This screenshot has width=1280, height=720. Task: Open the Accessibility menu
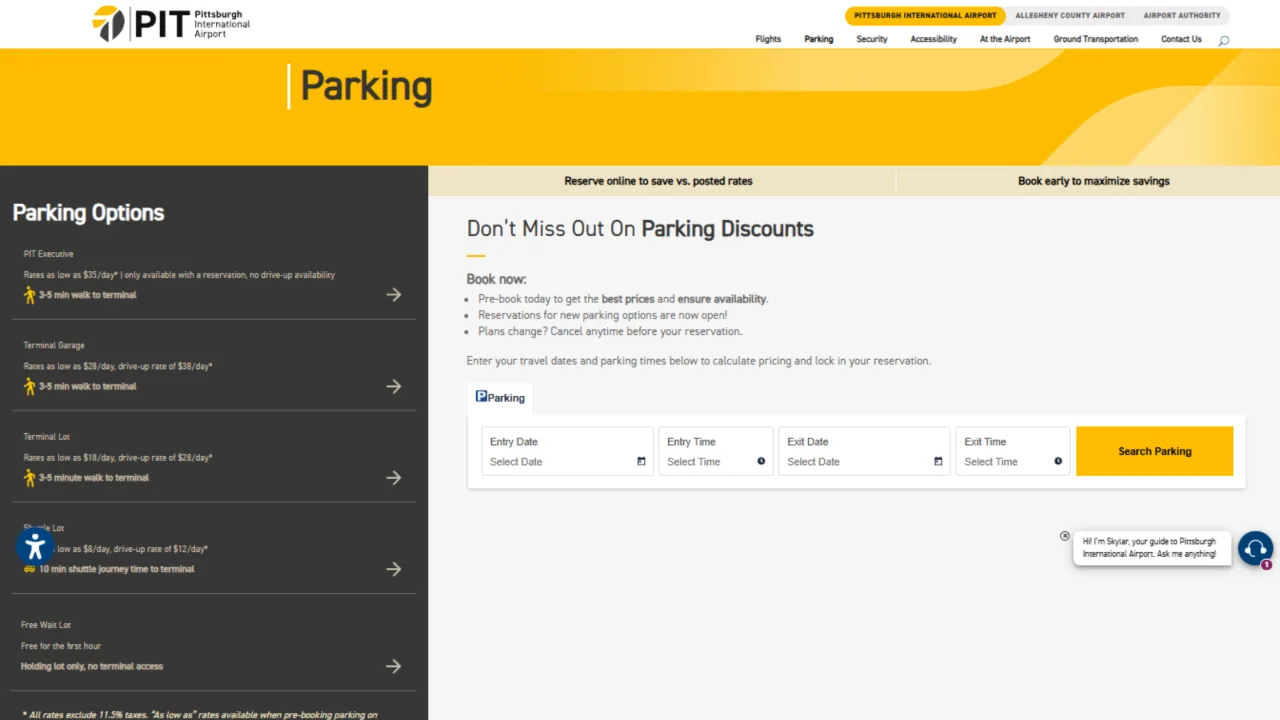coord(933,39)
